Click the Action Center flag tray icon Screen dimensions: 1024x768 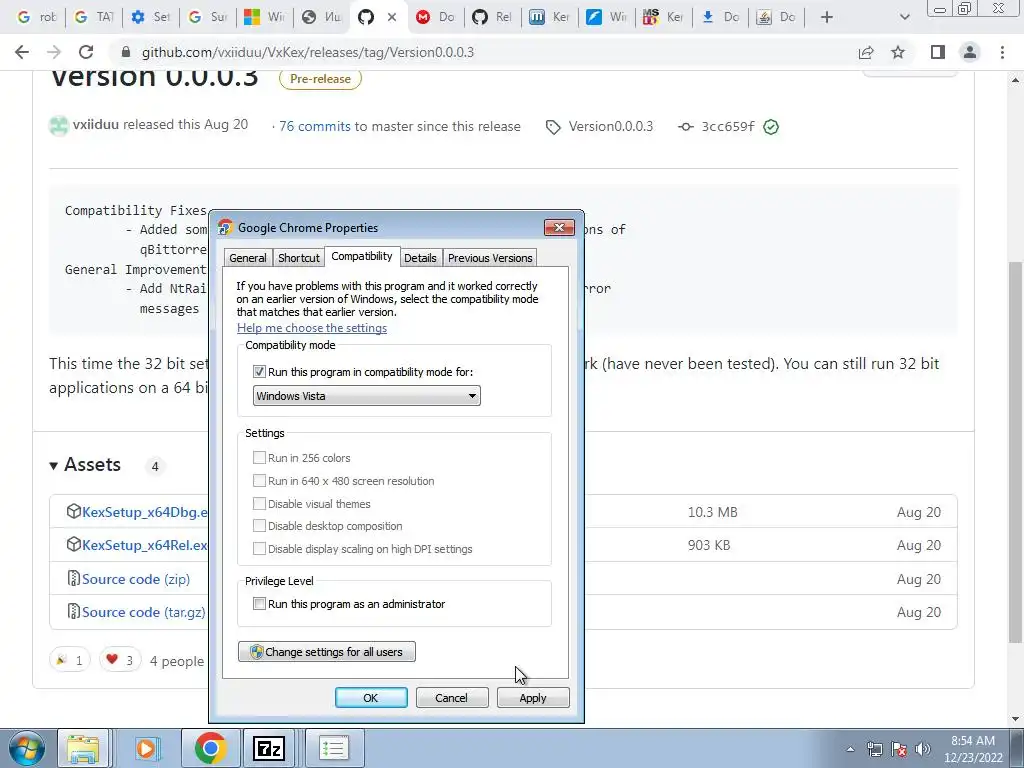[x=899, y=749]
